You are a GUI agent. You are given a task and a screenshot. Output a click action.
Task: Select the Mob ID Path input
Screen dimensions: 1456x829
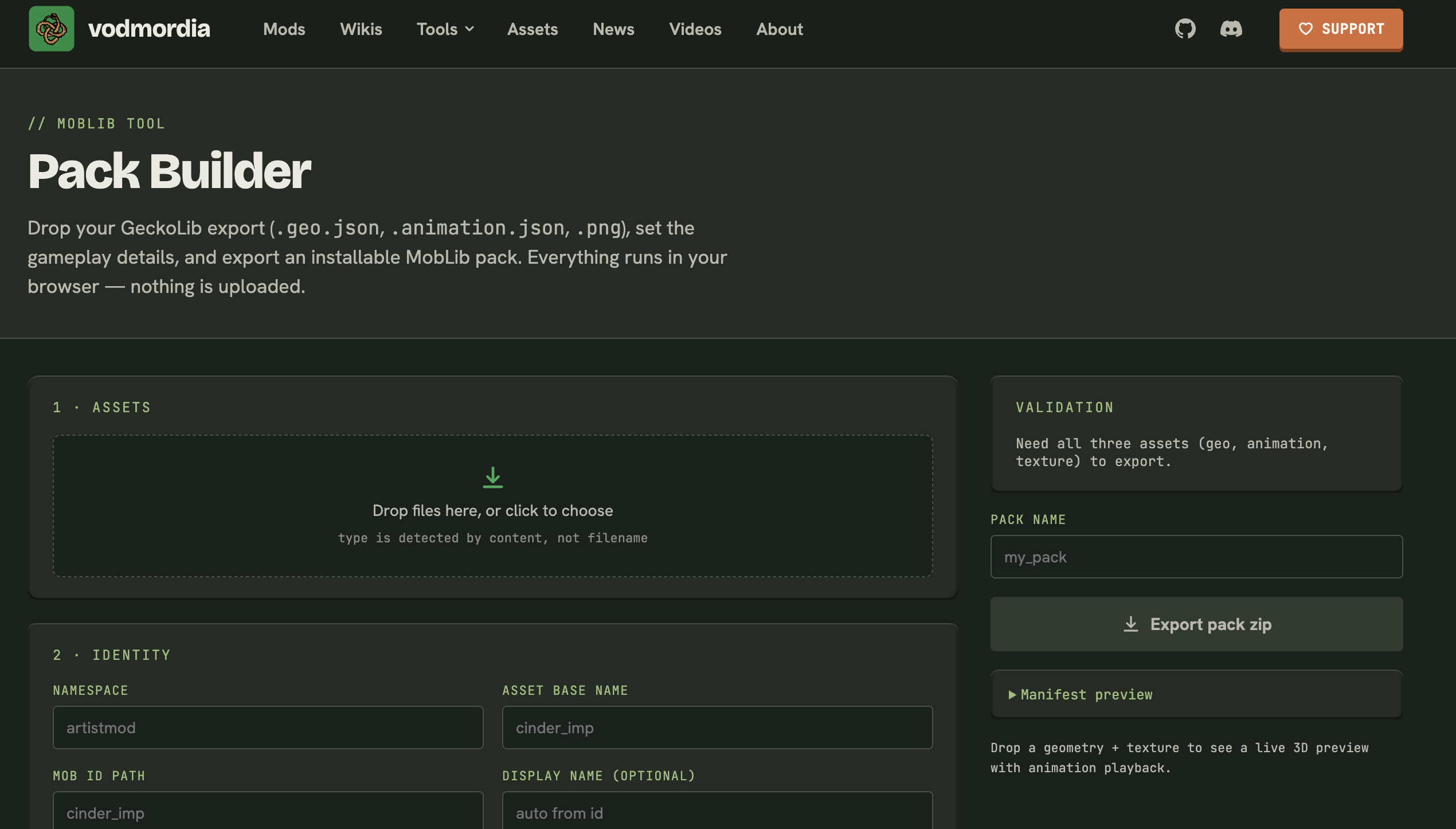pos(268,811)
